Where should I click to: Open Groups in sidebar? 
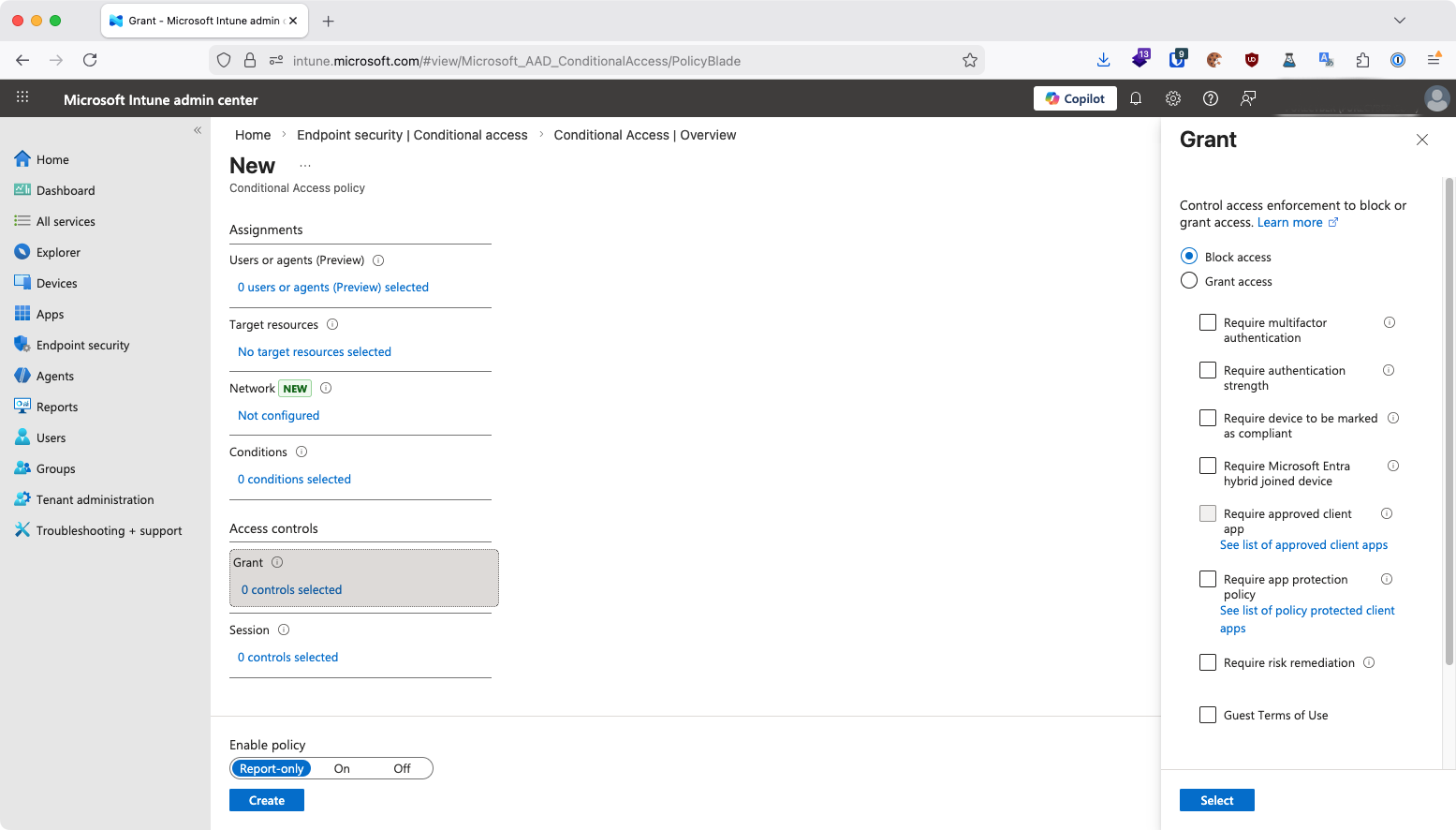tap(55, 468)
